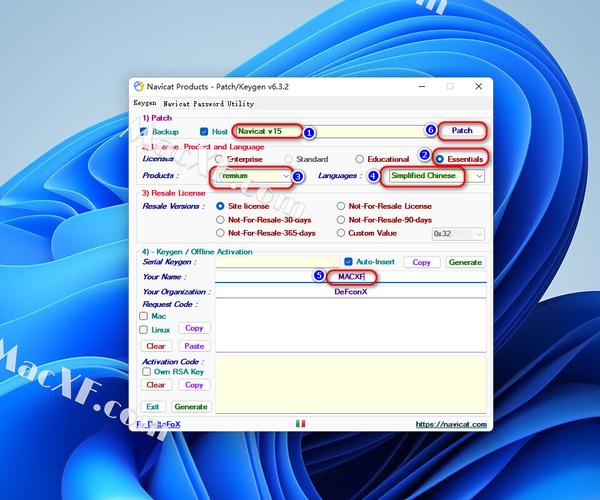Open the Languages dropdown showing Simplified Chinese
Screen dimensions: 600x500
[x=436, y=176]
